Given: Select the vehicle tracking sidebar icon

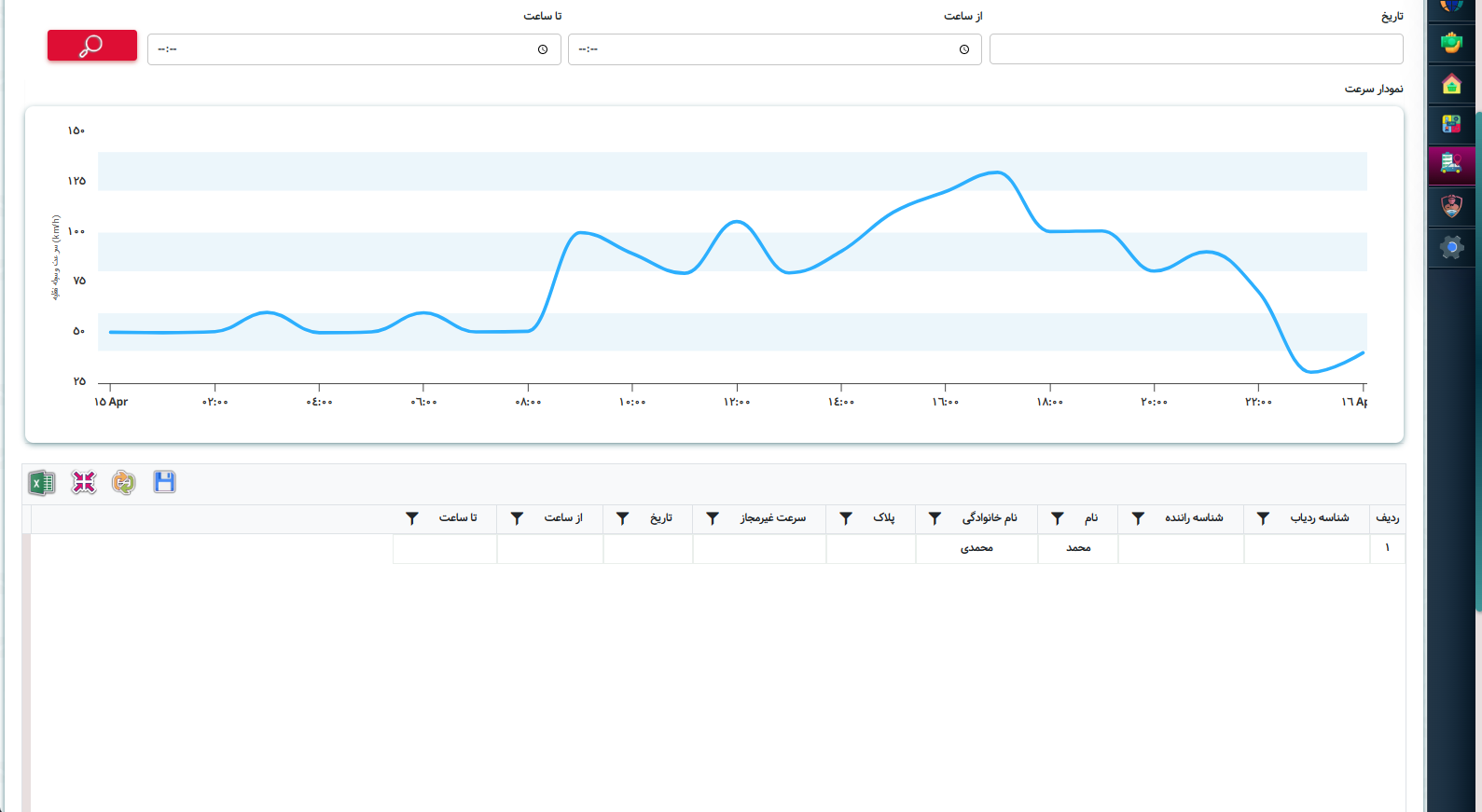Looking at the screenshot, I should [1451, 164].
